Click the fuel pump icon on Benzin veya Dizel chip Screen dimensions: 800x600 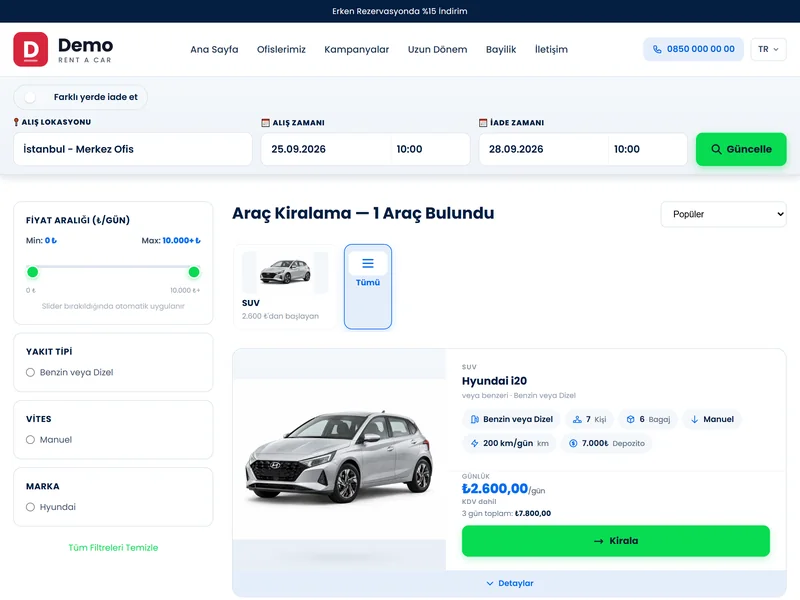pos(474,419)
